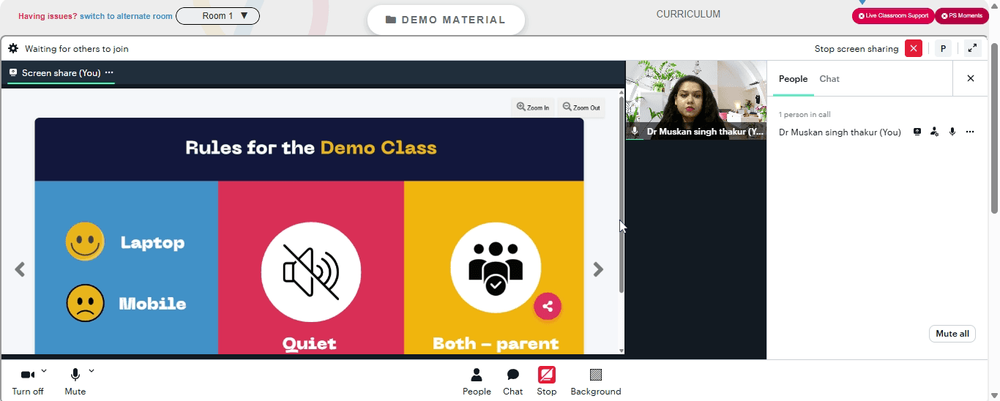Screen dimensions: 1000x401
Task: Click the pink share icon on the slide
Action: click(547, 306)
